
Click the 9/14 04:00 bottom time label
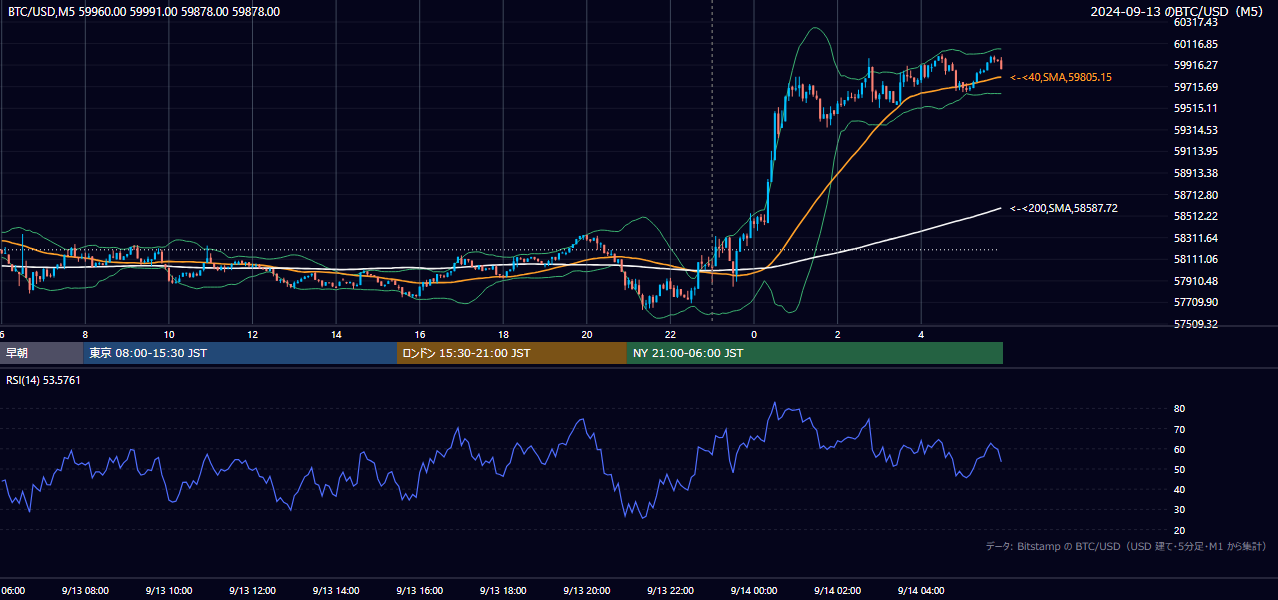coord(921,590)
